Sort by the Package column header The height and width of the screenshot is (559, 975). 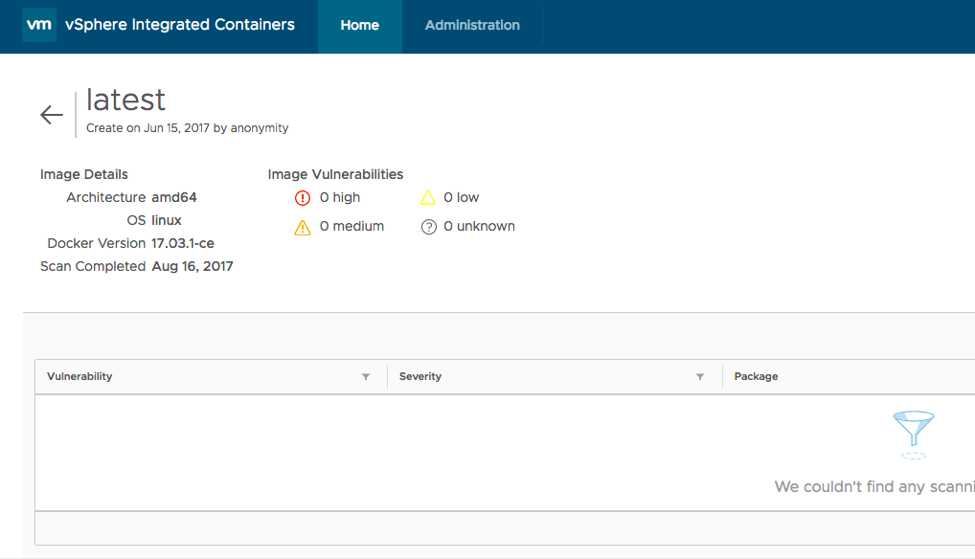(756, 376)
